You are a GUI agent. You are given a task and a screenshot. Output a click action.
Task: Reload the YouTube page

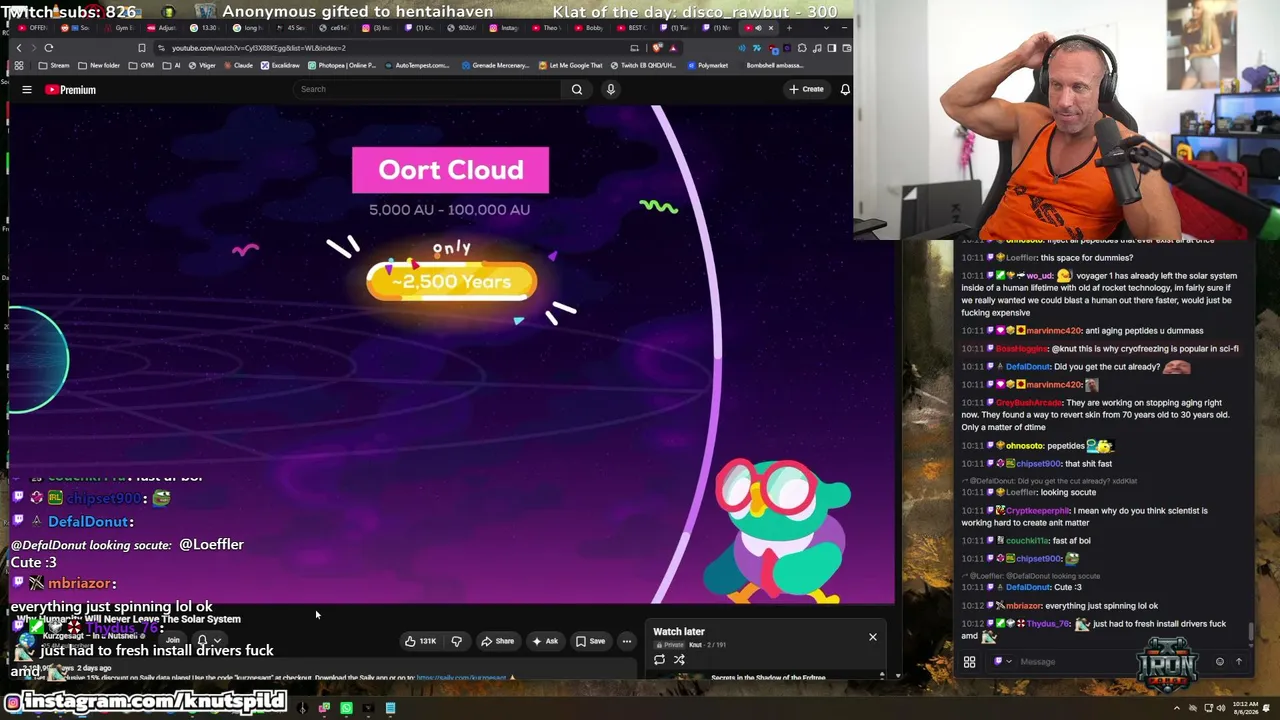[48, 48]
